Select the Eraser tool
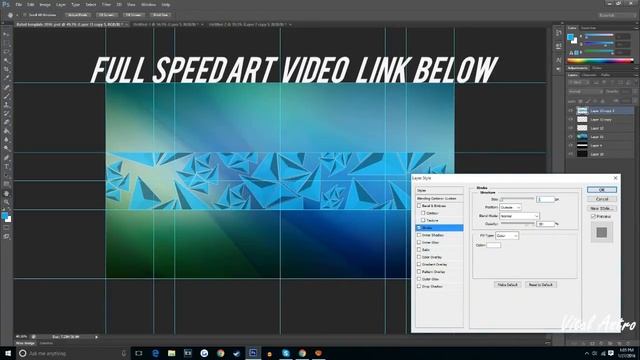The width and height of the screenshot is (640, 360). click(x=6, y=122)
